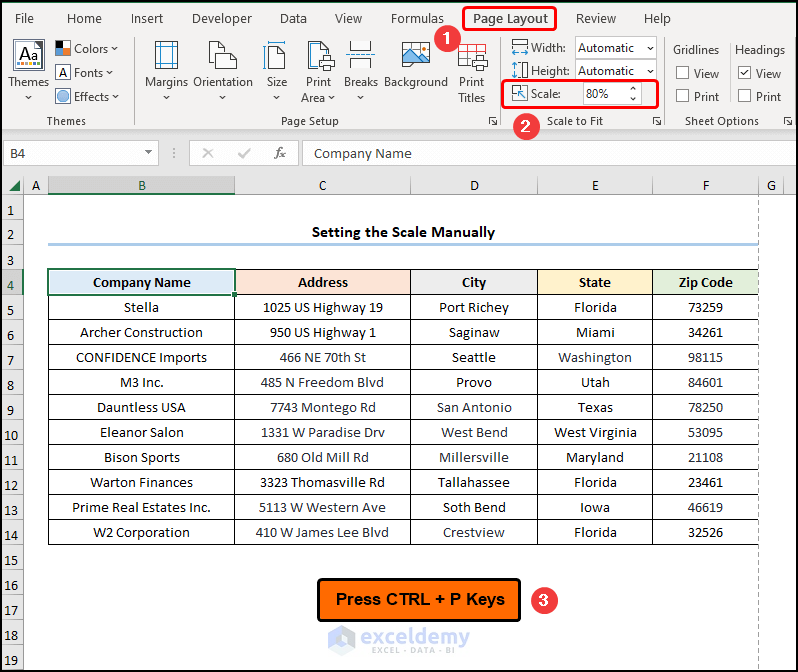Image resolution: width=798 pixels, height=672 pixels.
Task: Enable Gridlines View checkbox
Action: pyautogui.click(x=682, y=73)
